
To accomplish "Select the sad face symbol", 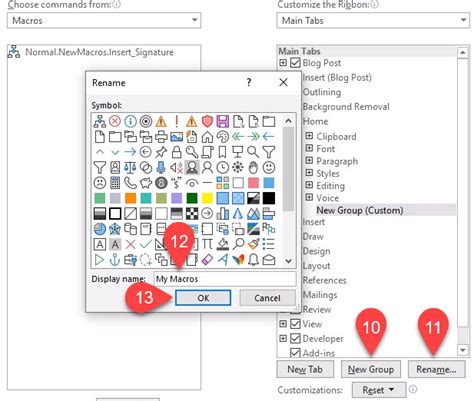I will click(x=100, y=183).
